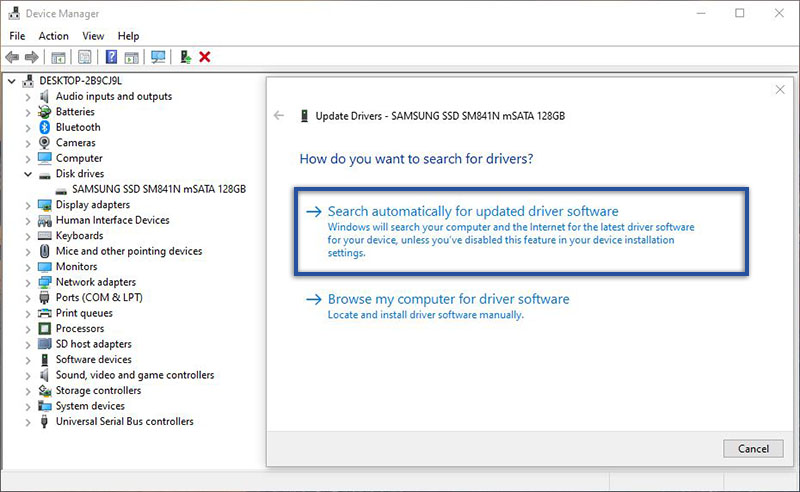The image size is (800, 492).
Task: Click the Batteries icon
Action: (45, 111)
